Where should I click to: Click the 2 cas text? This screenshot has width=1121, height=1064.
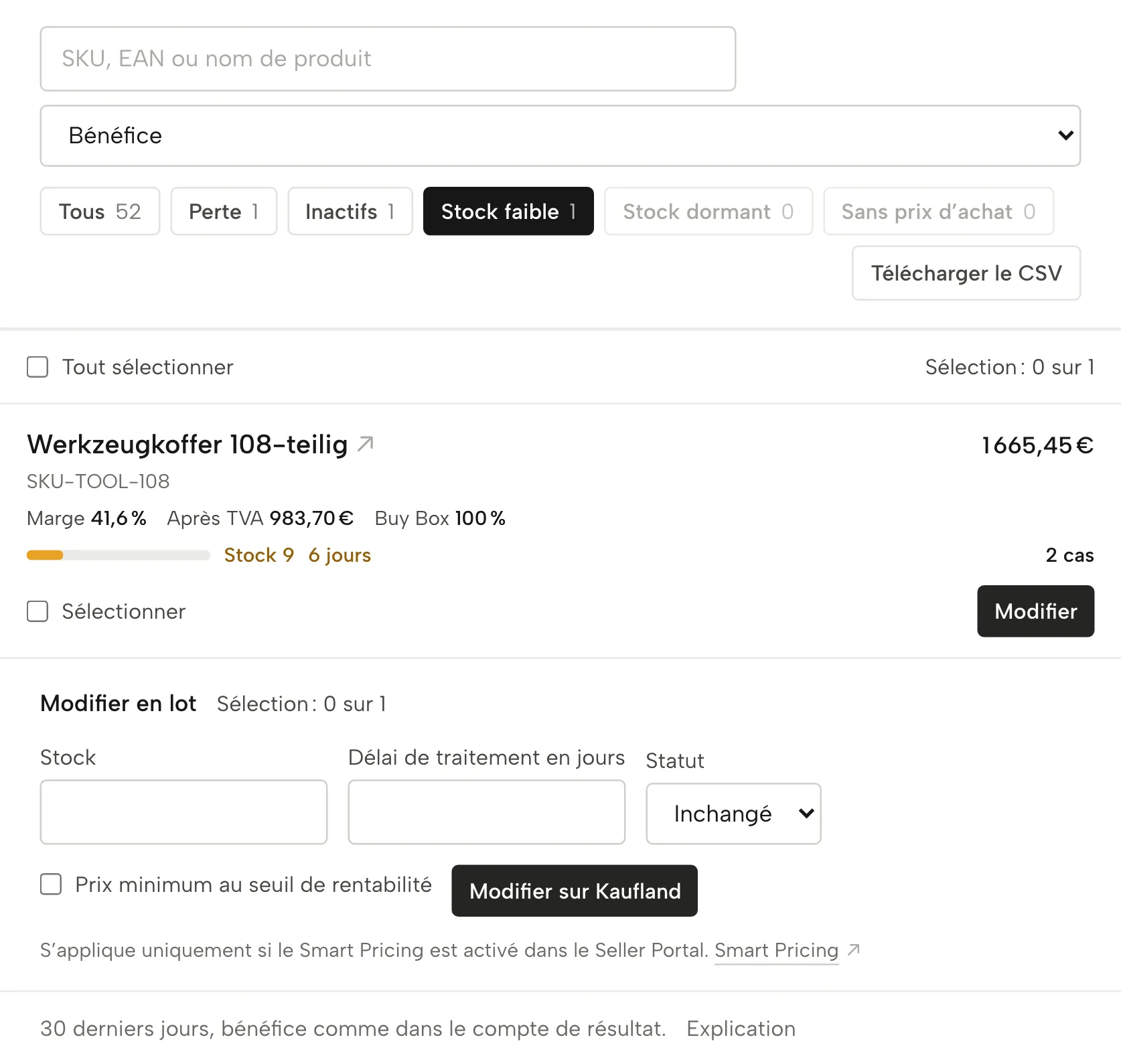coord(1069,555)
